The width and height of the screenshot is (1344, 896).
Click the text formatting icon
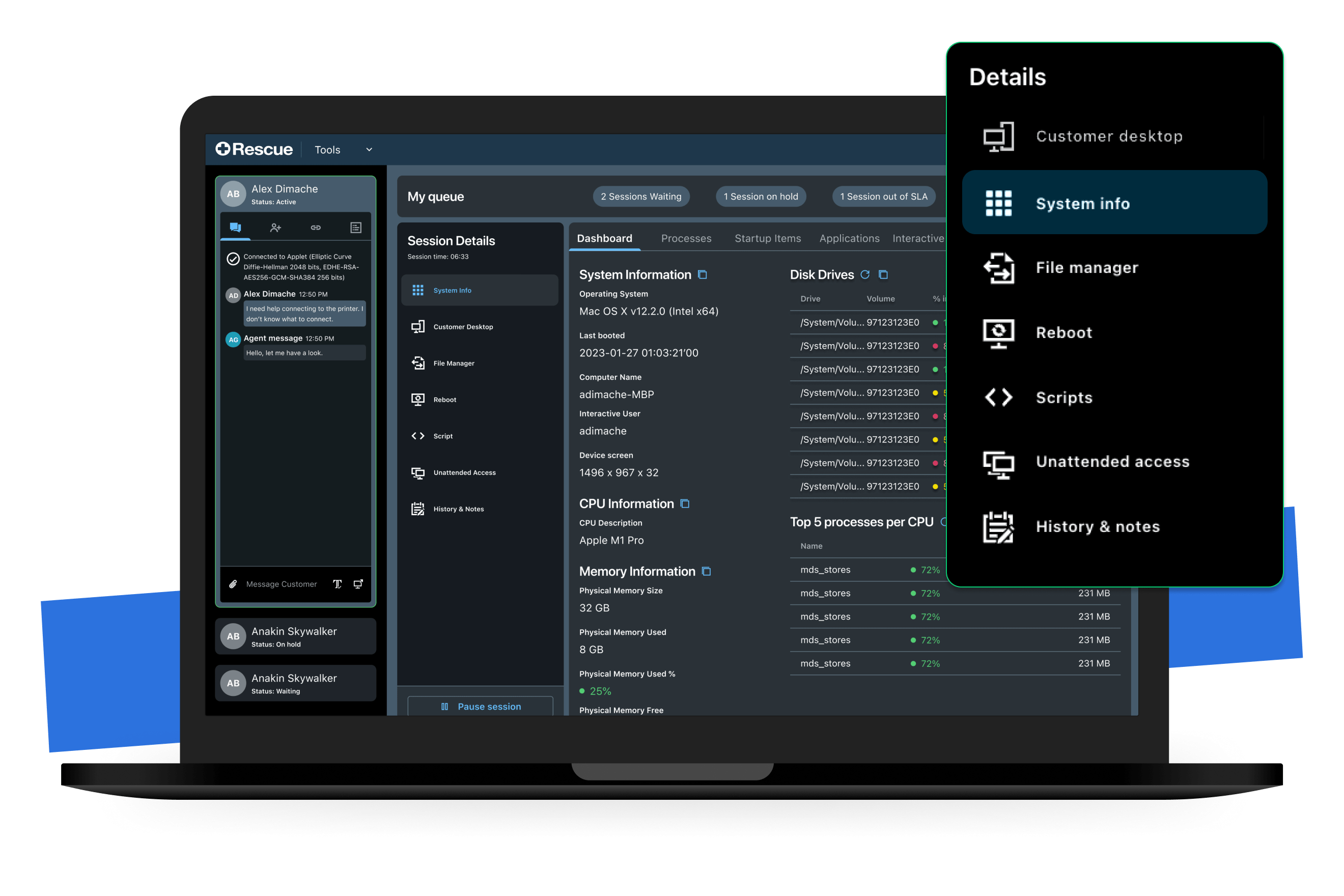click(x=337, y=584)
